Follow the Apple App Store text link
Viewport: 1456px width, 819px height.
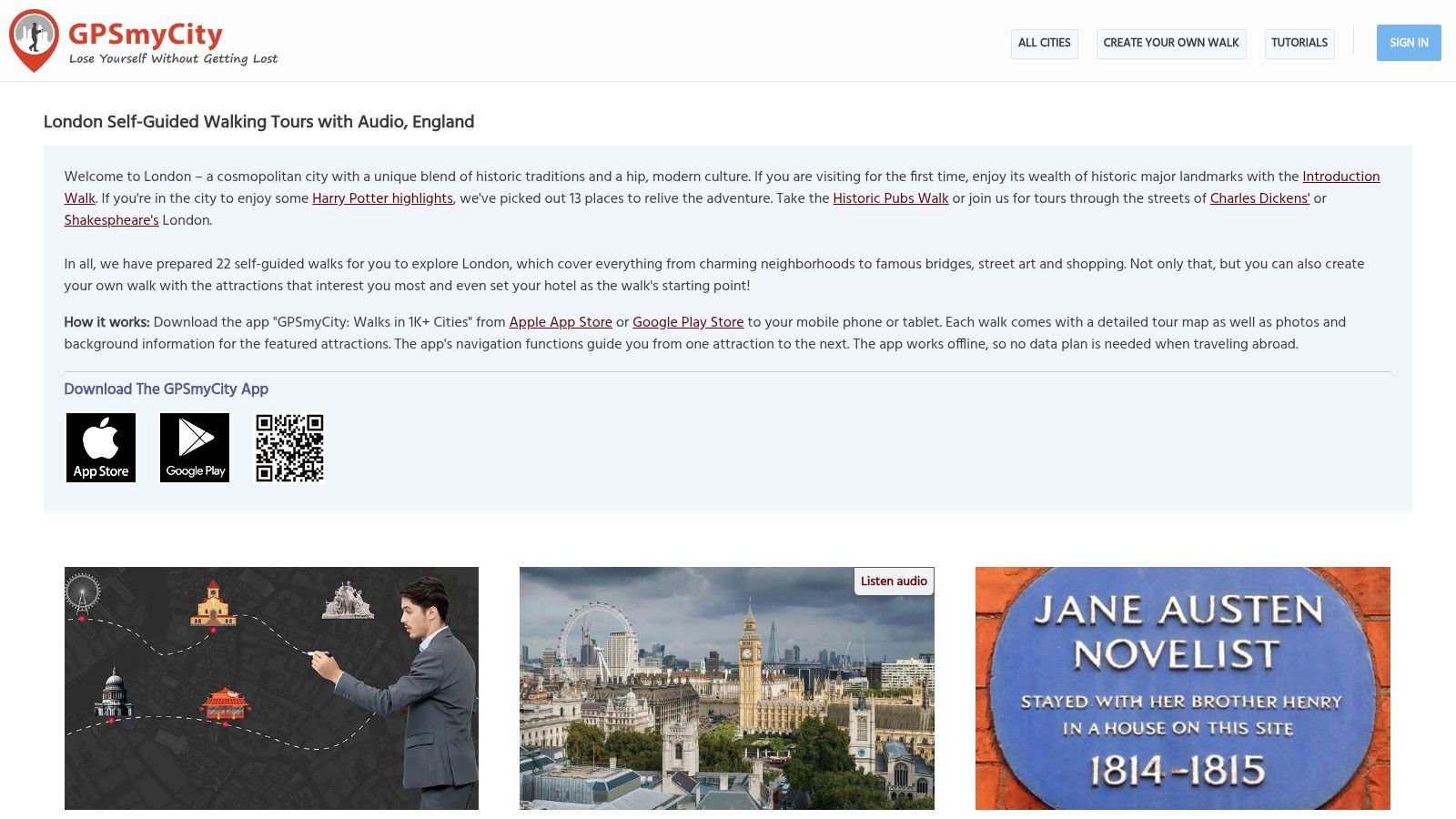[x=561, y=322]
